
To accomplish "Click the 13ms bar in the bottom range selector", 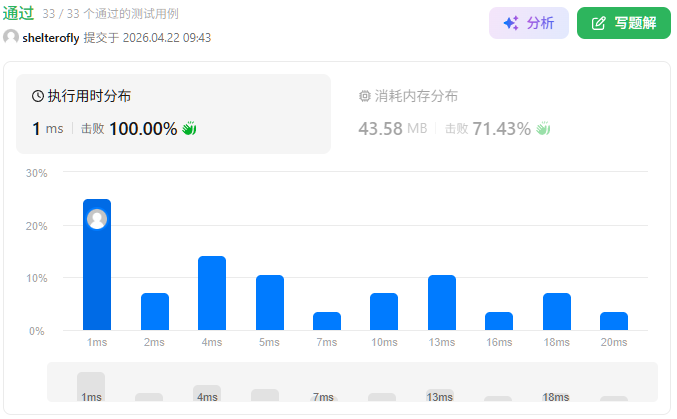I will point(439,394).
